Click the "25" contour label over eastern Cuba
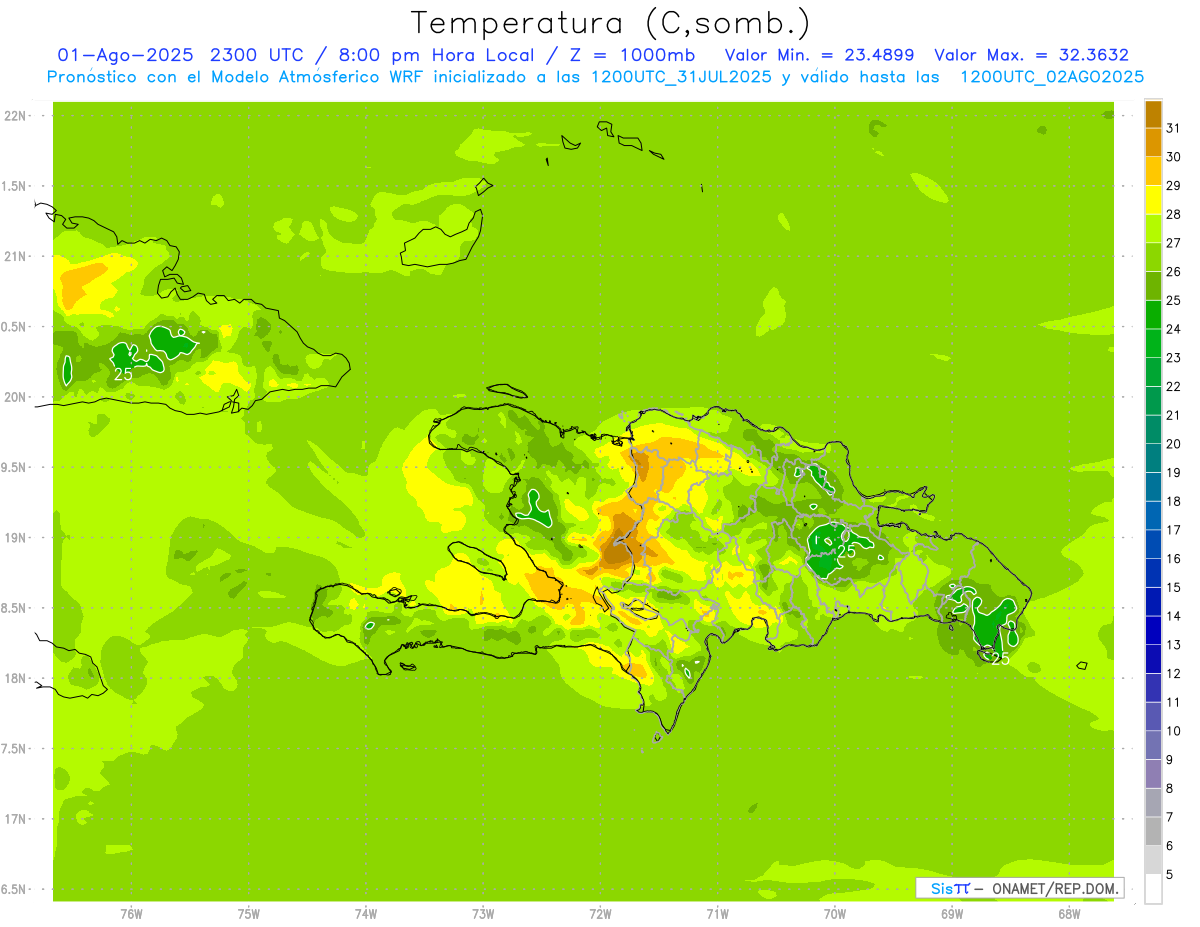The height and width of the screenshot is (927, 1200). pyautogui.click(x=123, y=374)
